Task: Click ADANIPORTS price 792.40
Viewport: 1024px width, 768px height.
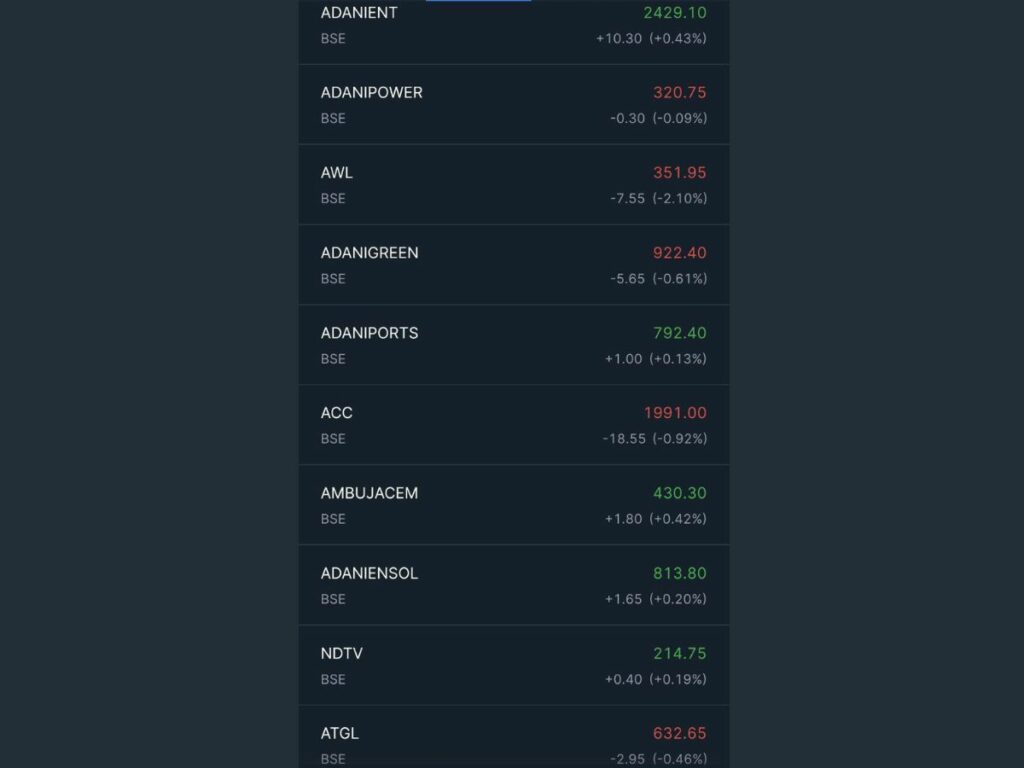Action: [x=679, y=333]
